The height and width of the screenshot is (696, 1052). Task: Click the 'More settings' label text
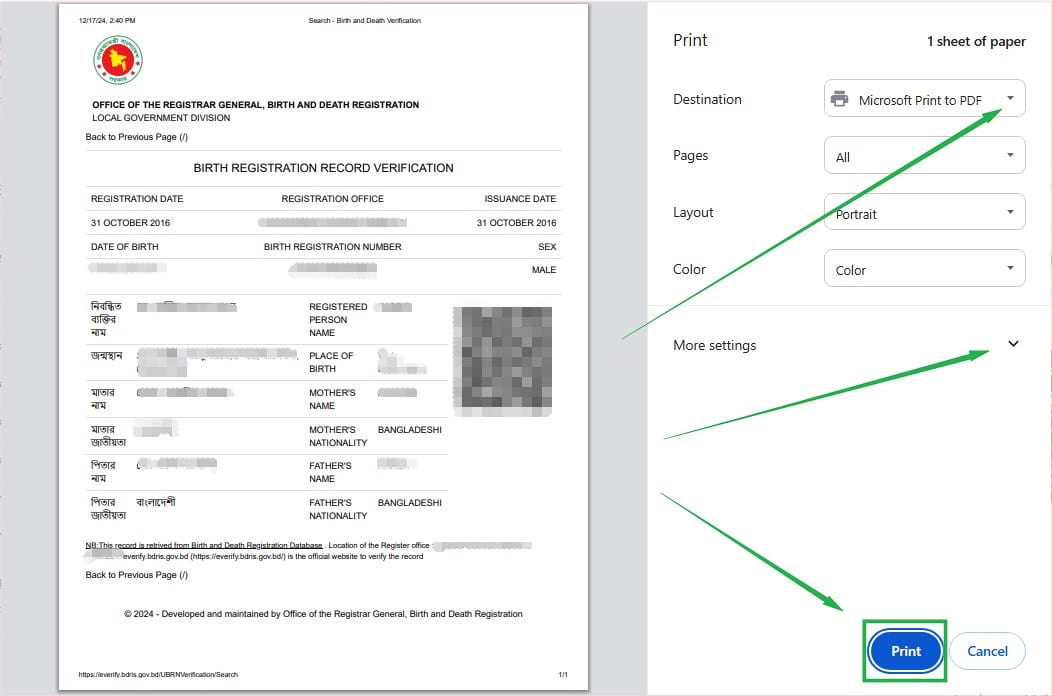(x=714, y=345)
